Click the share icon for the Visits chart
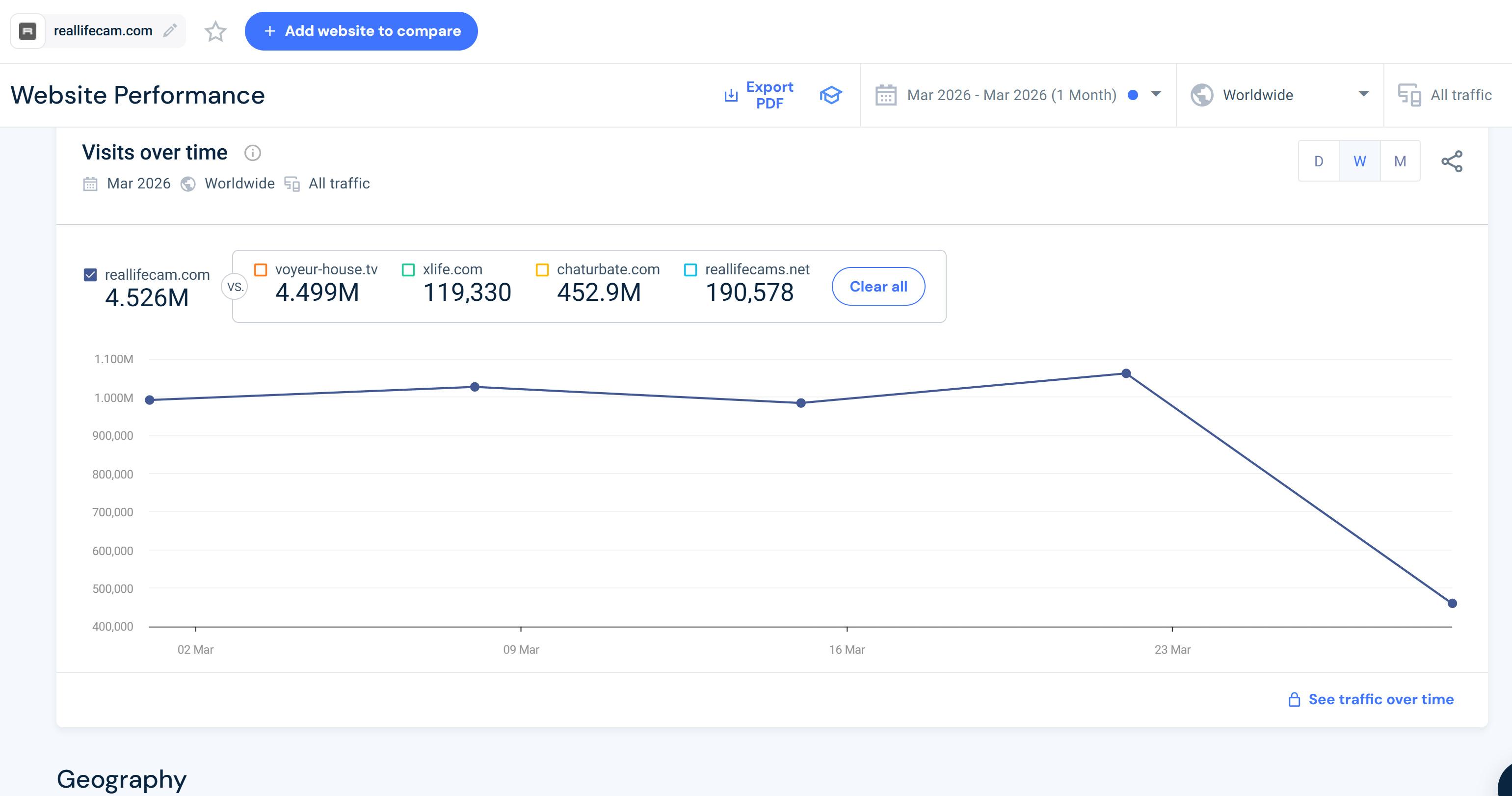This screenshot has height=796, width=1512. 1452,161
